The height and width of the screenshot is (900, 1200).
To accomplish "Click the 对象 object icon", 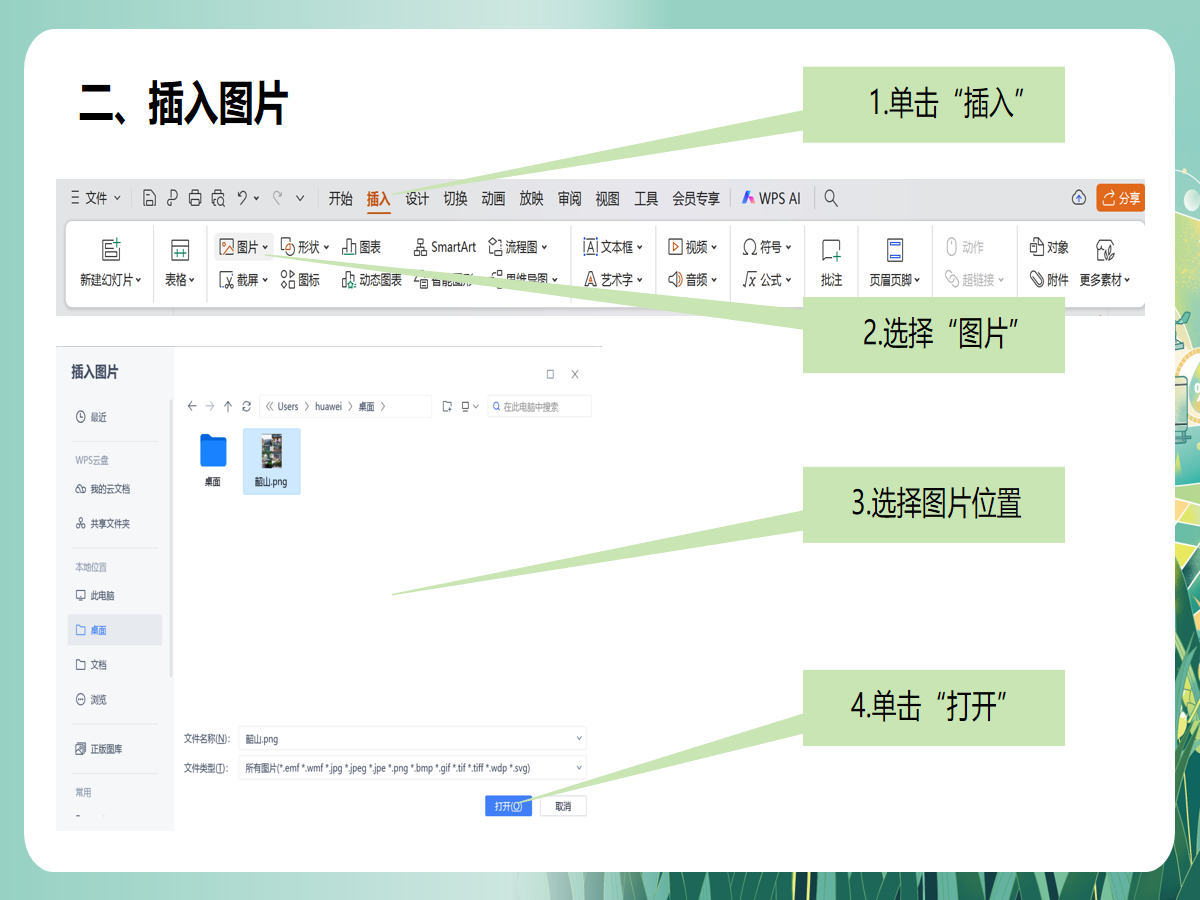I will pos(1037,247).
